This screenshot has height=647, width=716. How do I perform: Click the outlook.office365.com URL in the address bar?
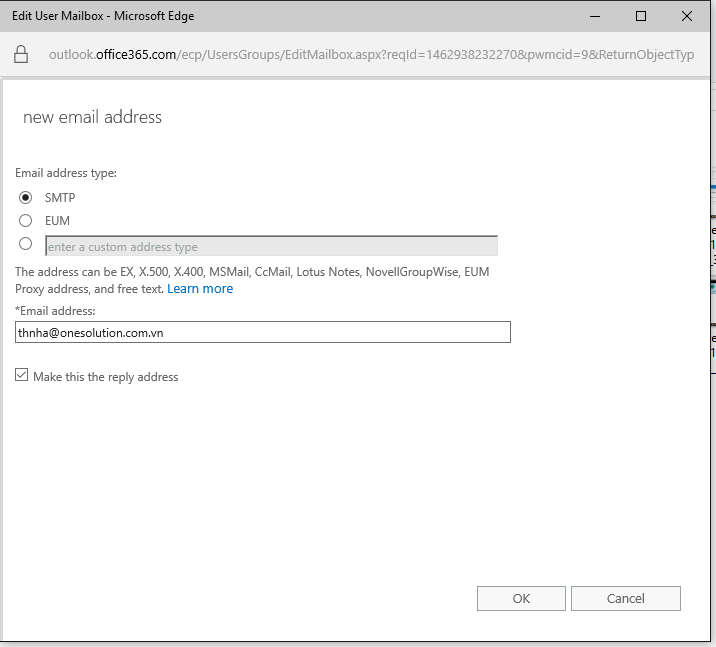coord(370,54)
